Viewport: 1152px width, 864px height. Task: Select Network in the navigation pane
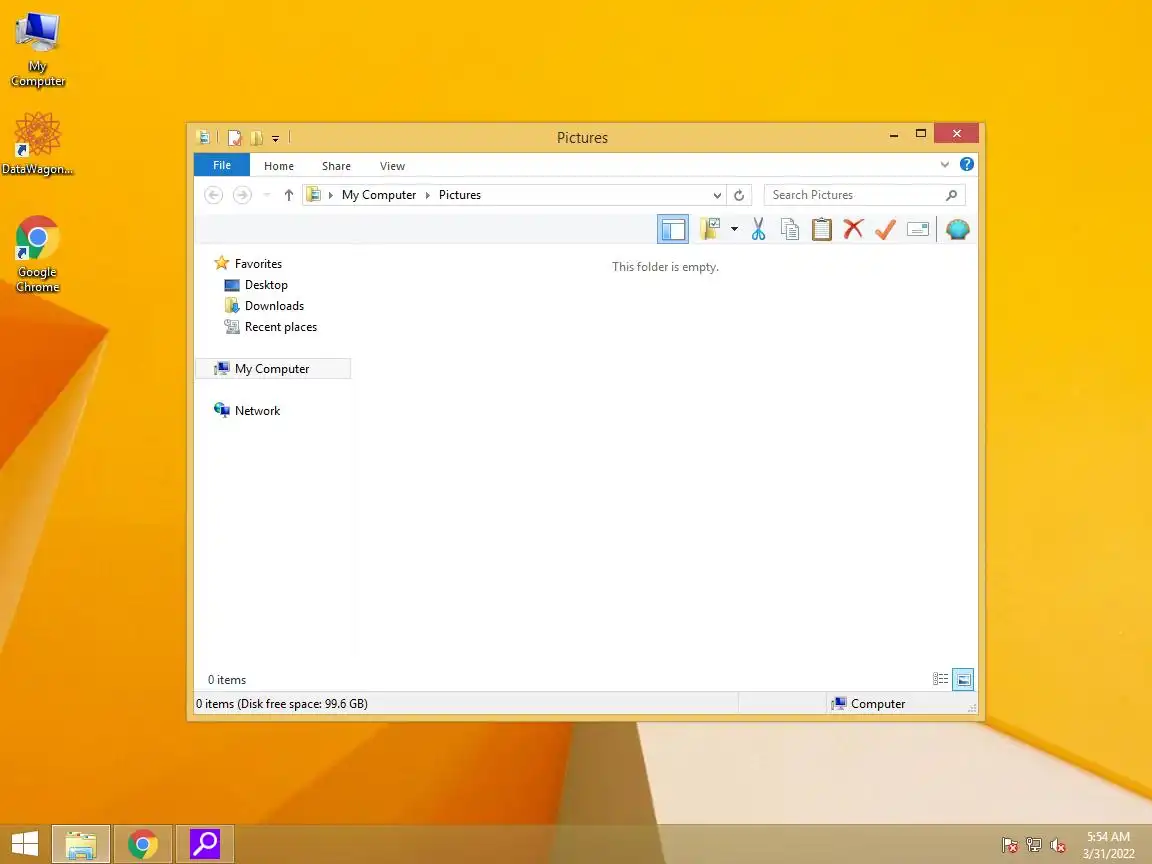(x=257, y=411)
